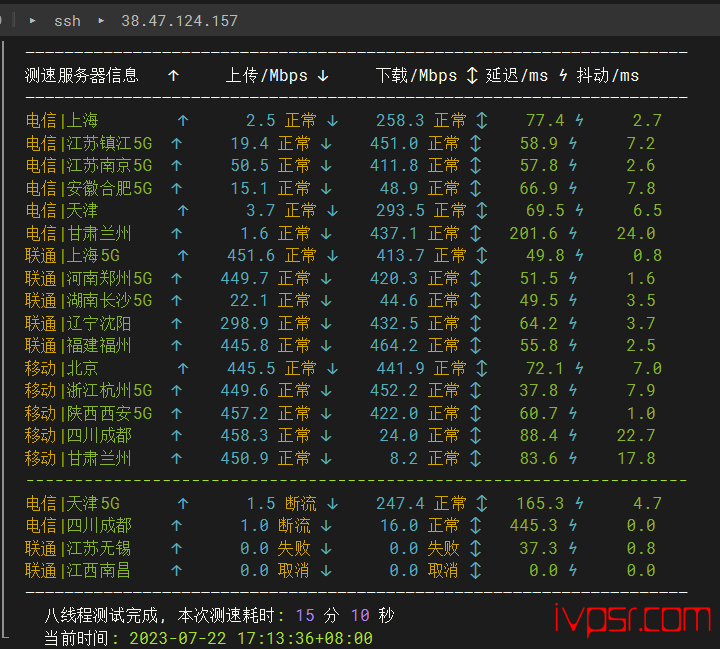This screenshot has width=720, height=649.
Task: Click upload 失败 status in 联通|江苏无锡 row
Action: pyautogui.click(x=294, y=548)
